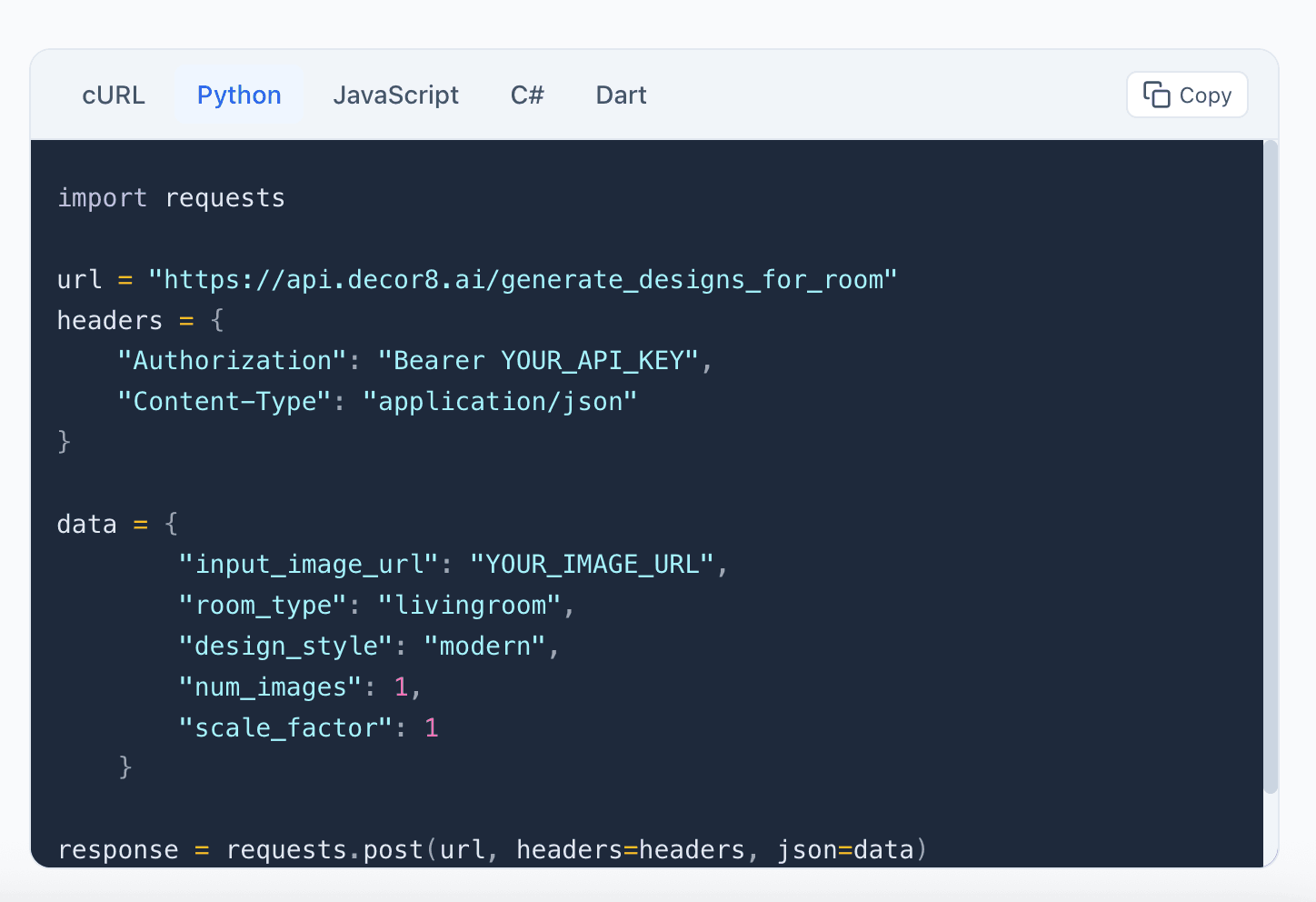The width and height of the screenshot is (1316, 902).
Task: Click the Copy code icon
Action: click(1155, 94)
